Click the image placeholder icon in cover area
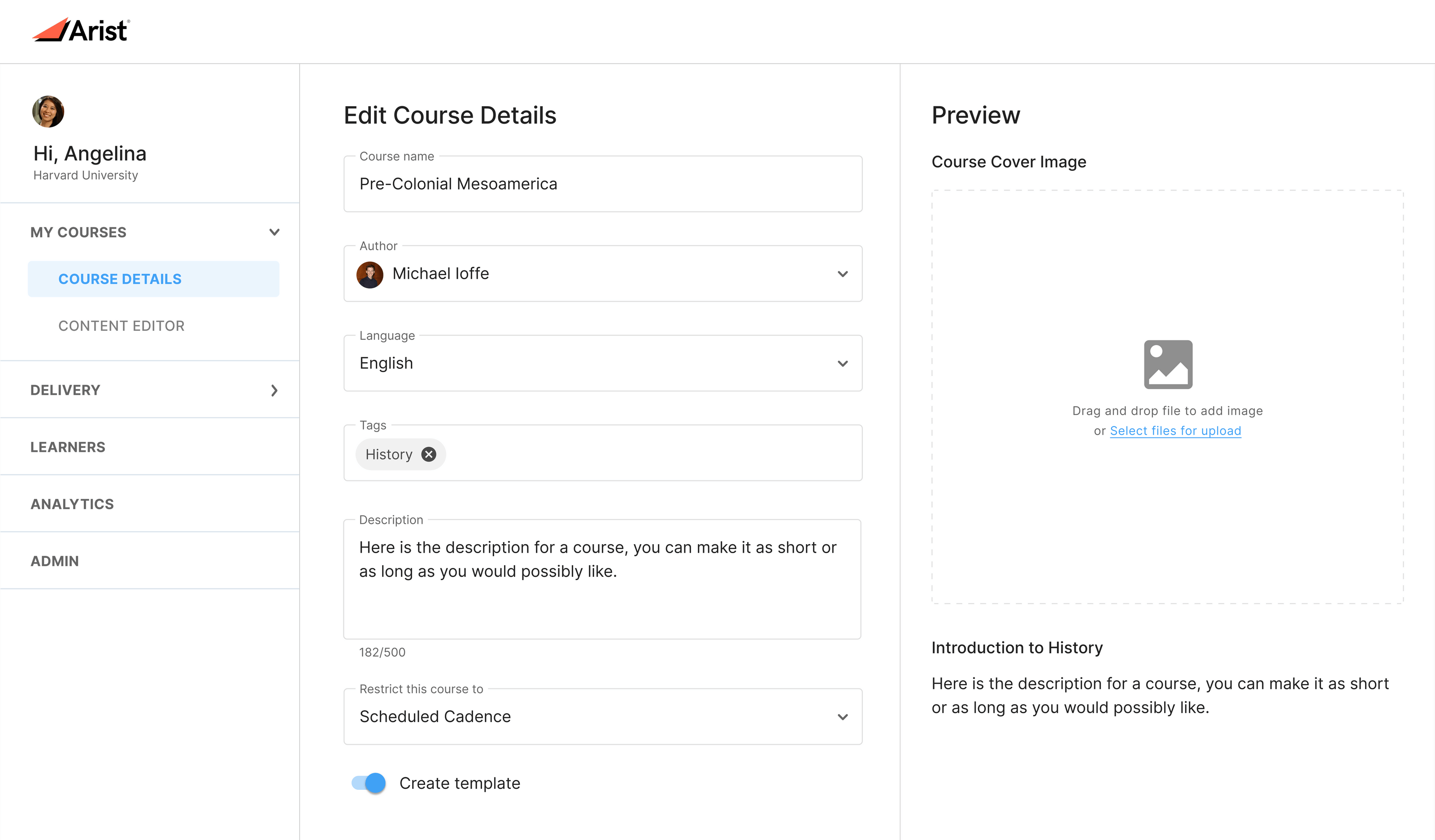This screenshot has height=840, width=1435. tap(1167, 364)
